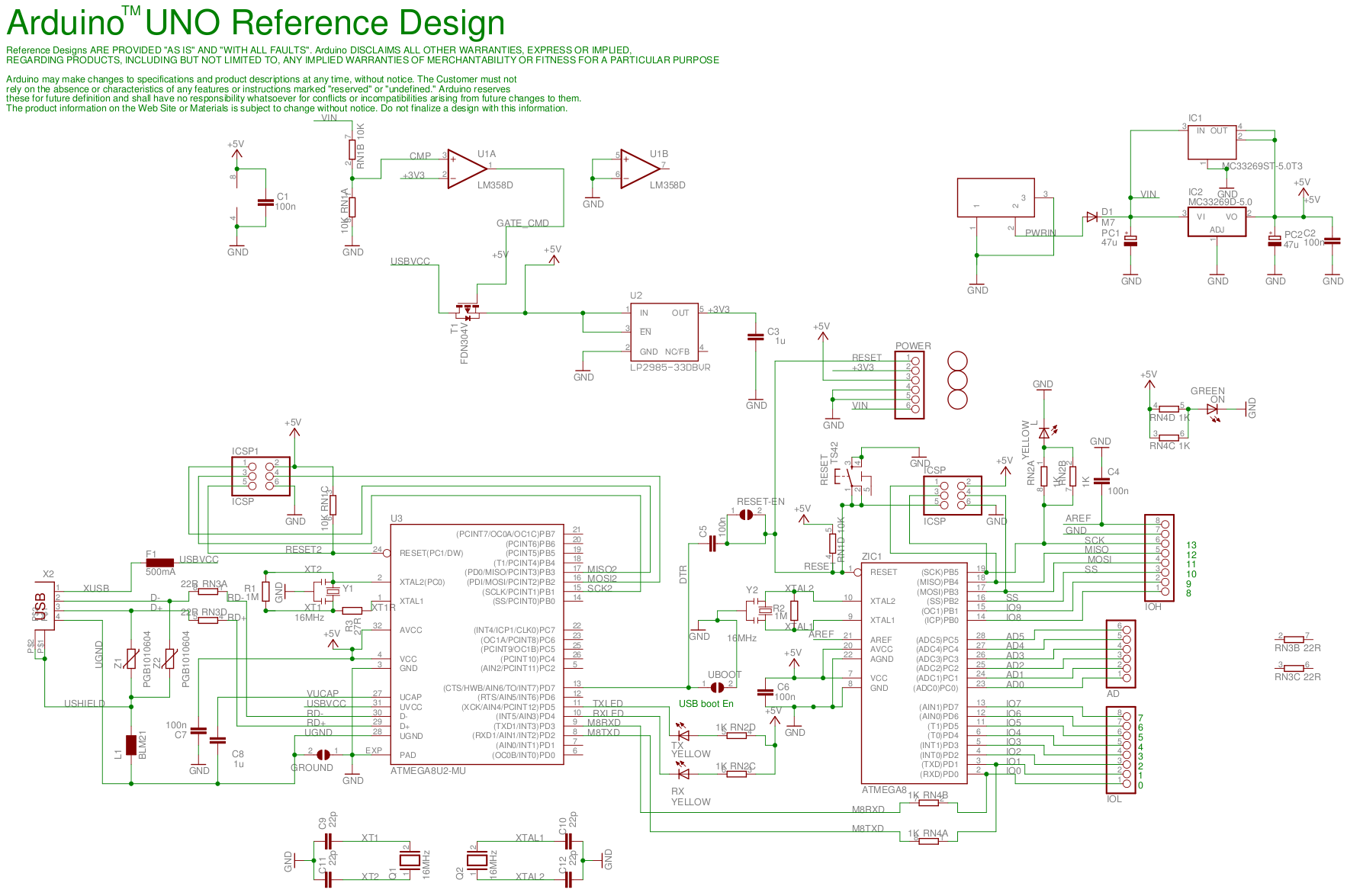Click the ATMEGA8U2-MU chip body
The image size is (1347, 896).
tap(477, 644)
